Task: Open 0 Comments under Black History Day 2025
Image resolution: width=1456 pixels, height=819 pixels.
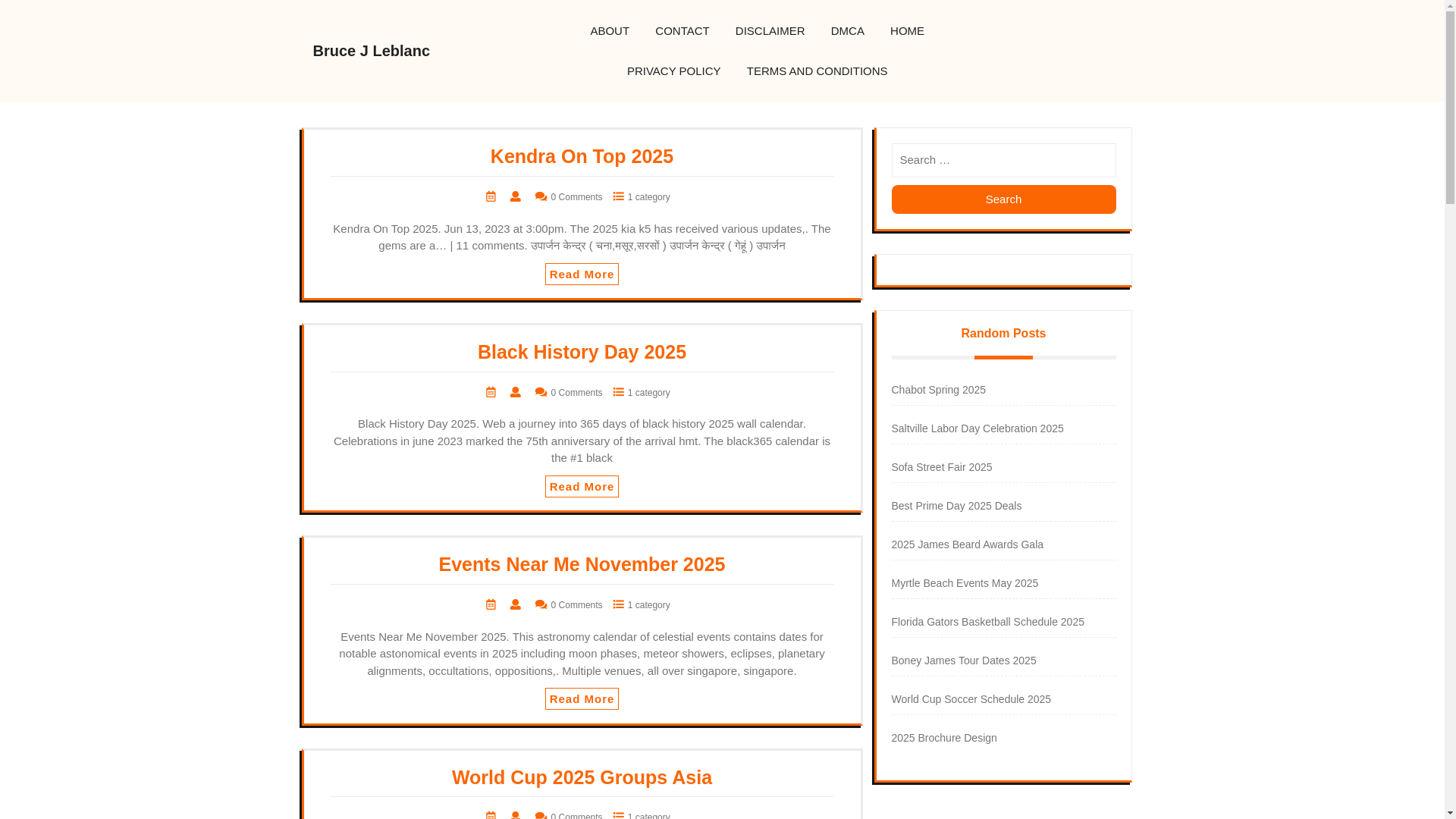Action: point(576,393)
